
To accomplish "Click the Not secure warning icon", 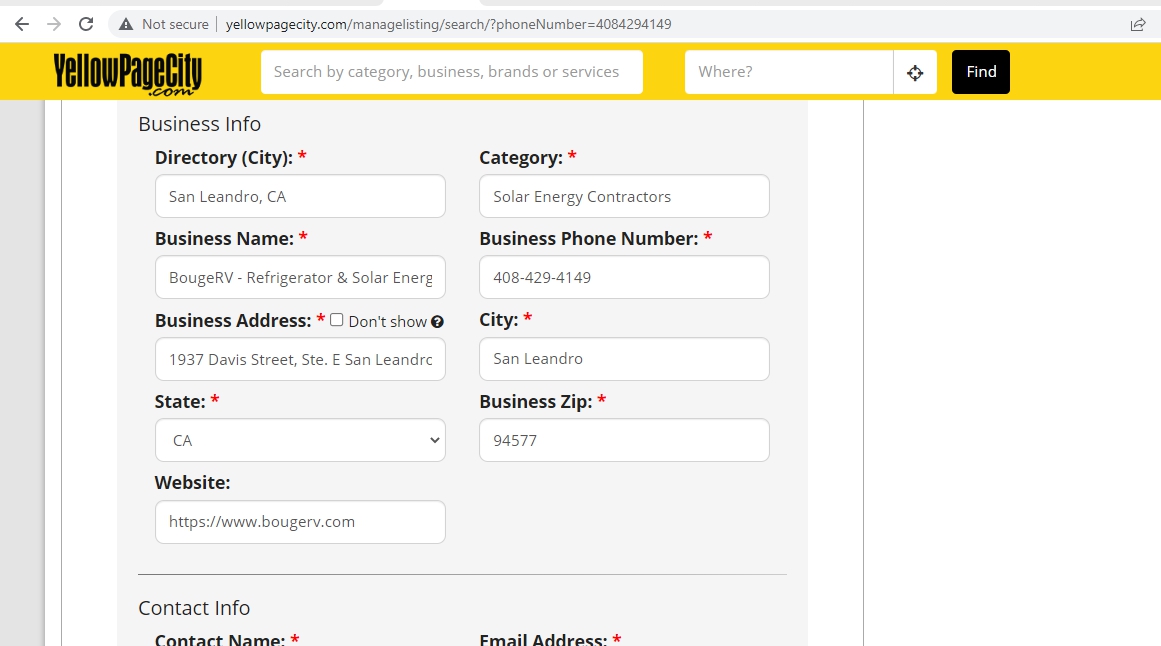I will [126, 24].
